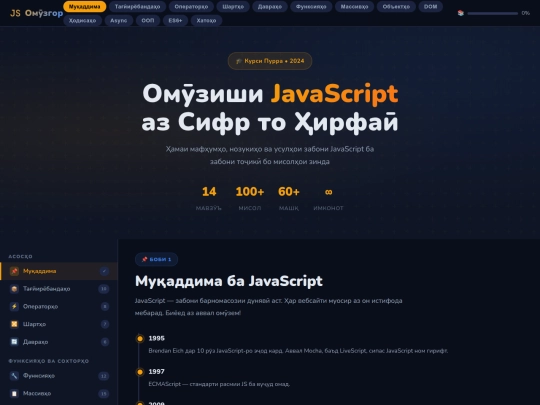Click the loop icon next to Давраҳо
This screenshot has width=540, height=405.
point(14,342)
